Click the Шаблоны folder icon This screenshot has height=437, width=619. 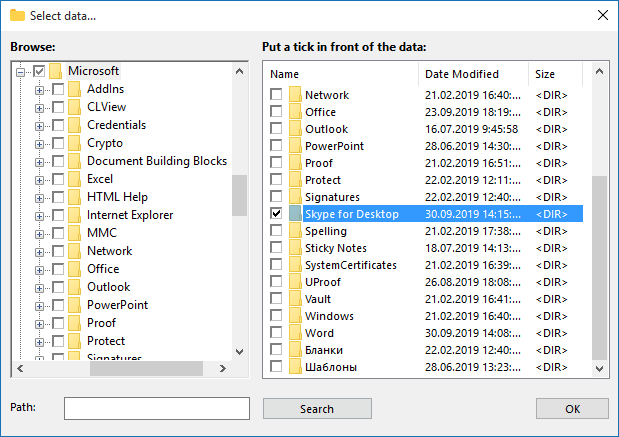click(295, 367)
